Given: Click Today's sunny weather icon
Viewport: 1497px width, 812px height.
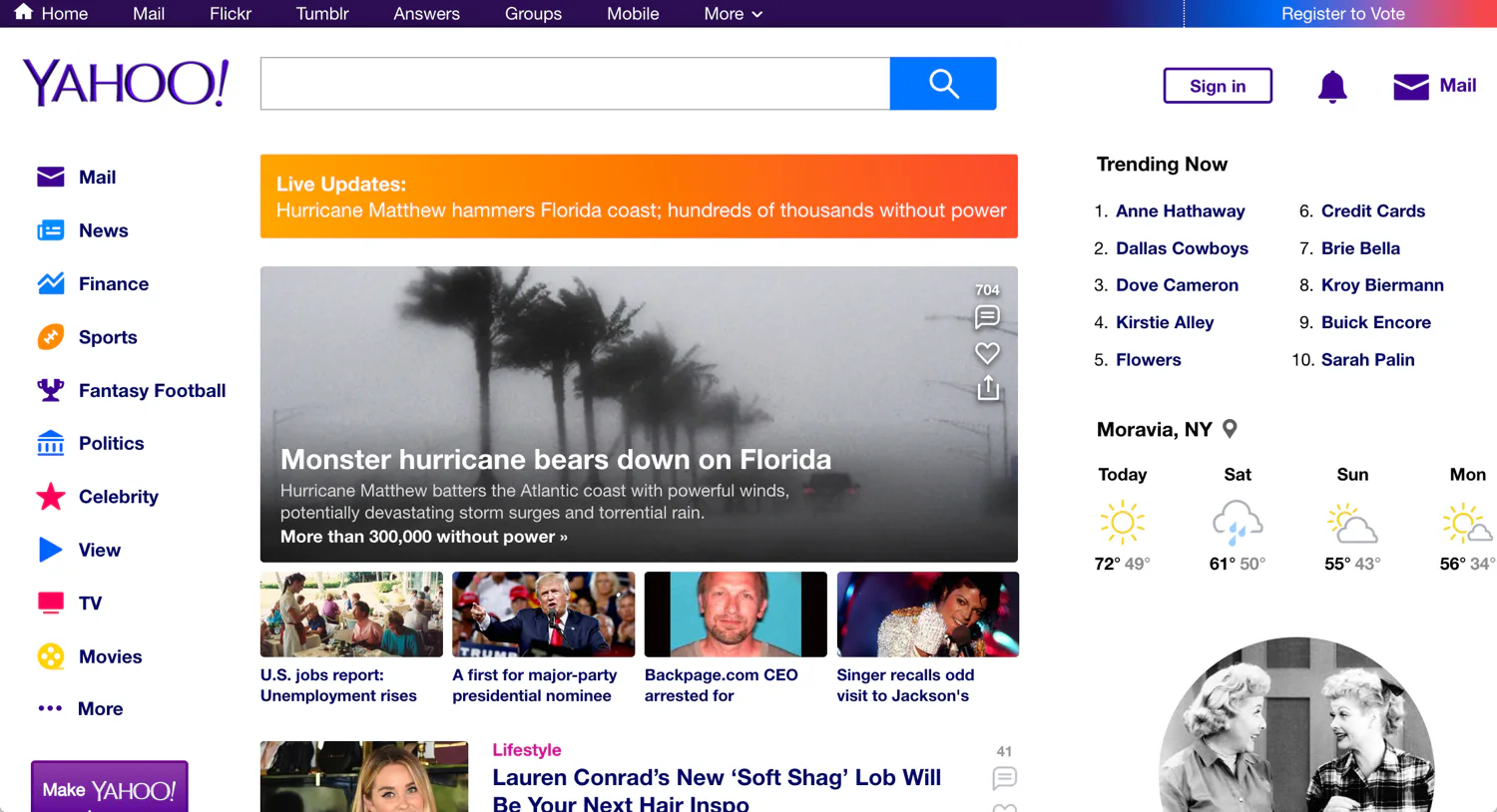Looking at the screenshot, I should pos(1122,522).
